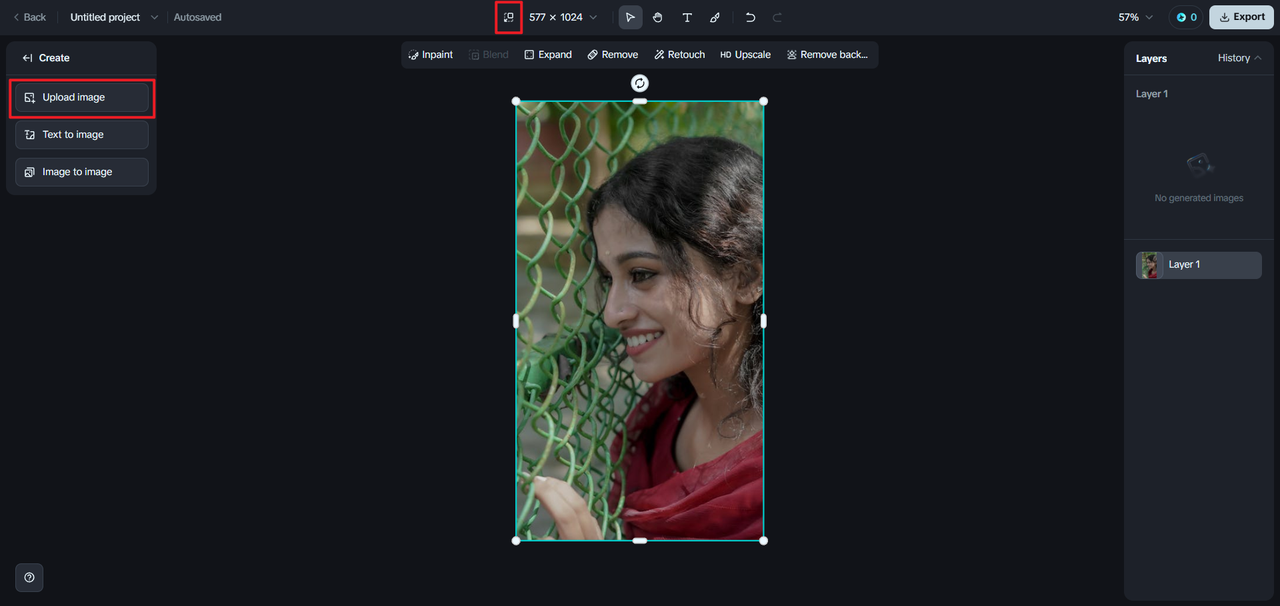Open the Untitled project name dropdown

[114, 17]
